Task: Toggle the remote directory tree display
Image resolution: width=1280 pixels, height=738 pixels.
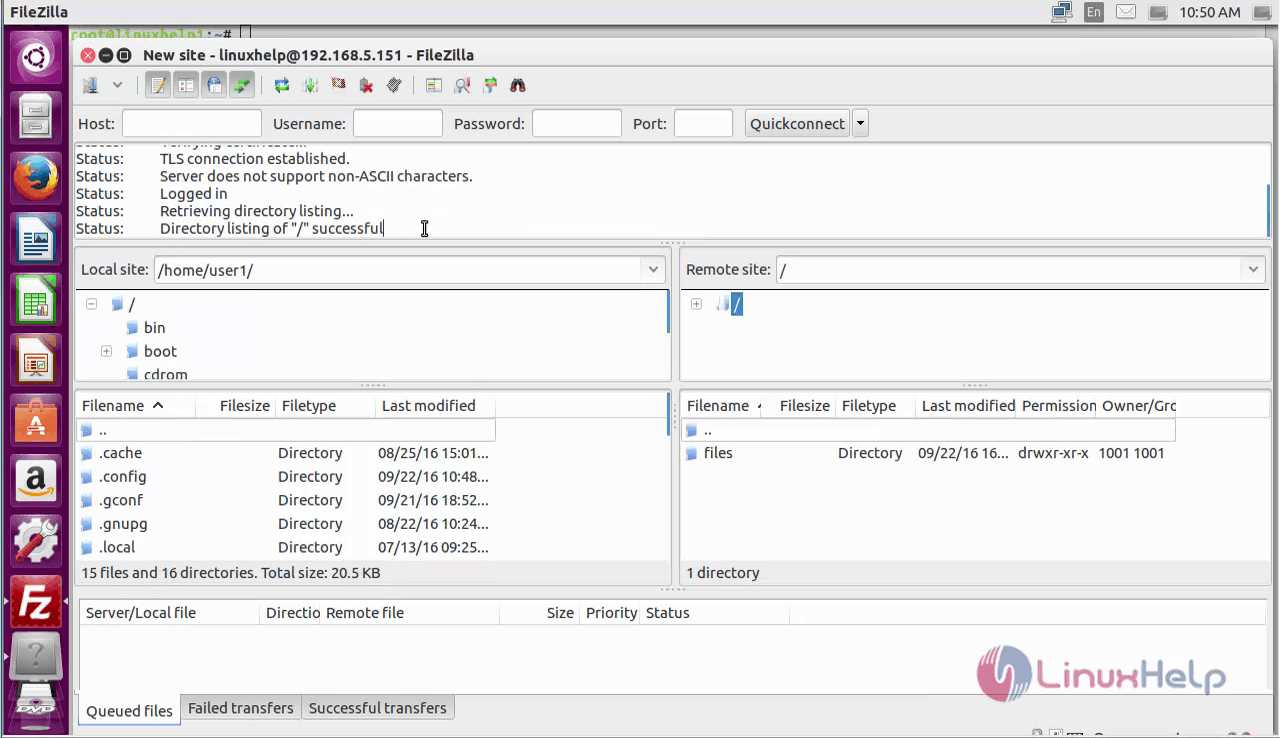Action: pyautogui.click(x=214, y=85)
